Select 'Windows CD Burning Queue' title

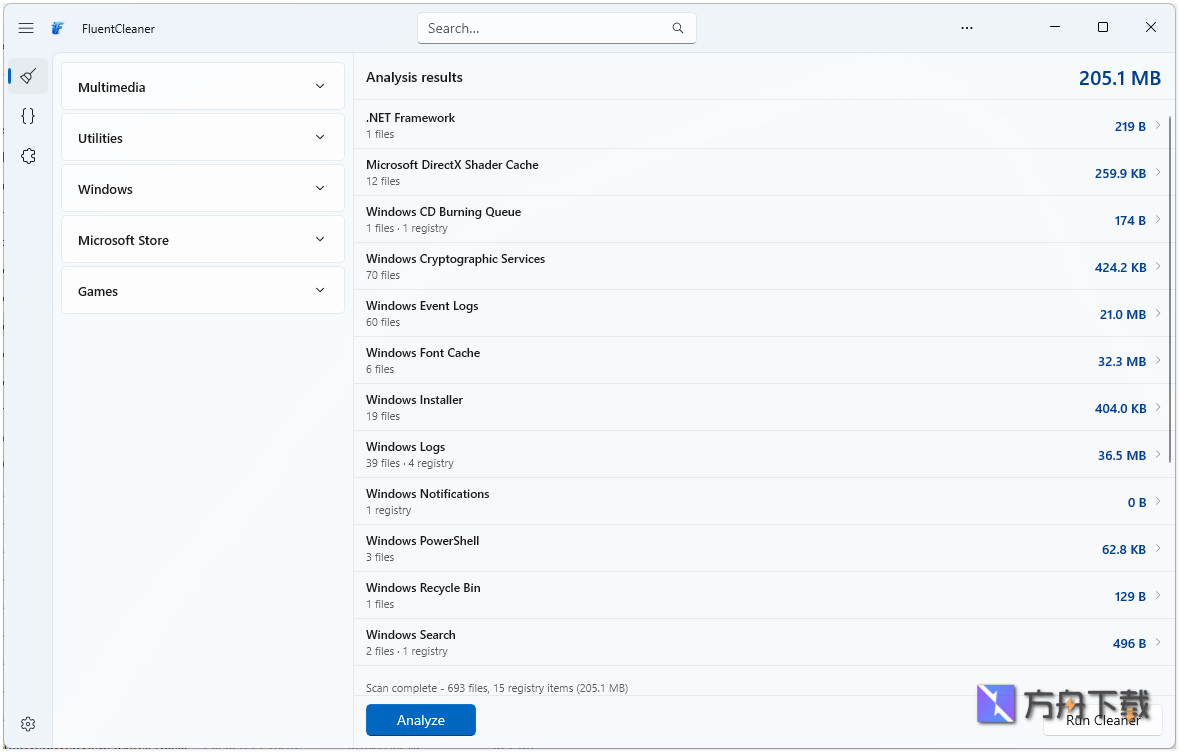443,212
